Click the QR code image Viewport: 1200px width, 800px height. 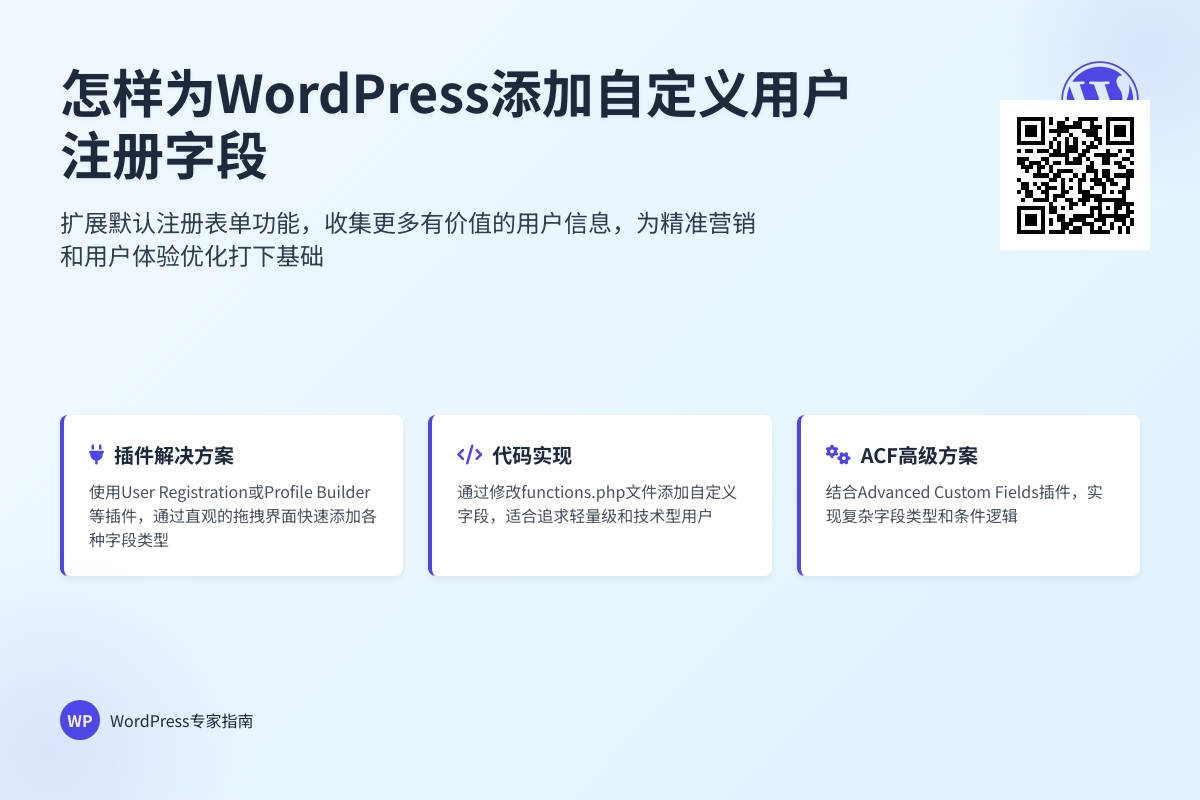[1075, 175]
